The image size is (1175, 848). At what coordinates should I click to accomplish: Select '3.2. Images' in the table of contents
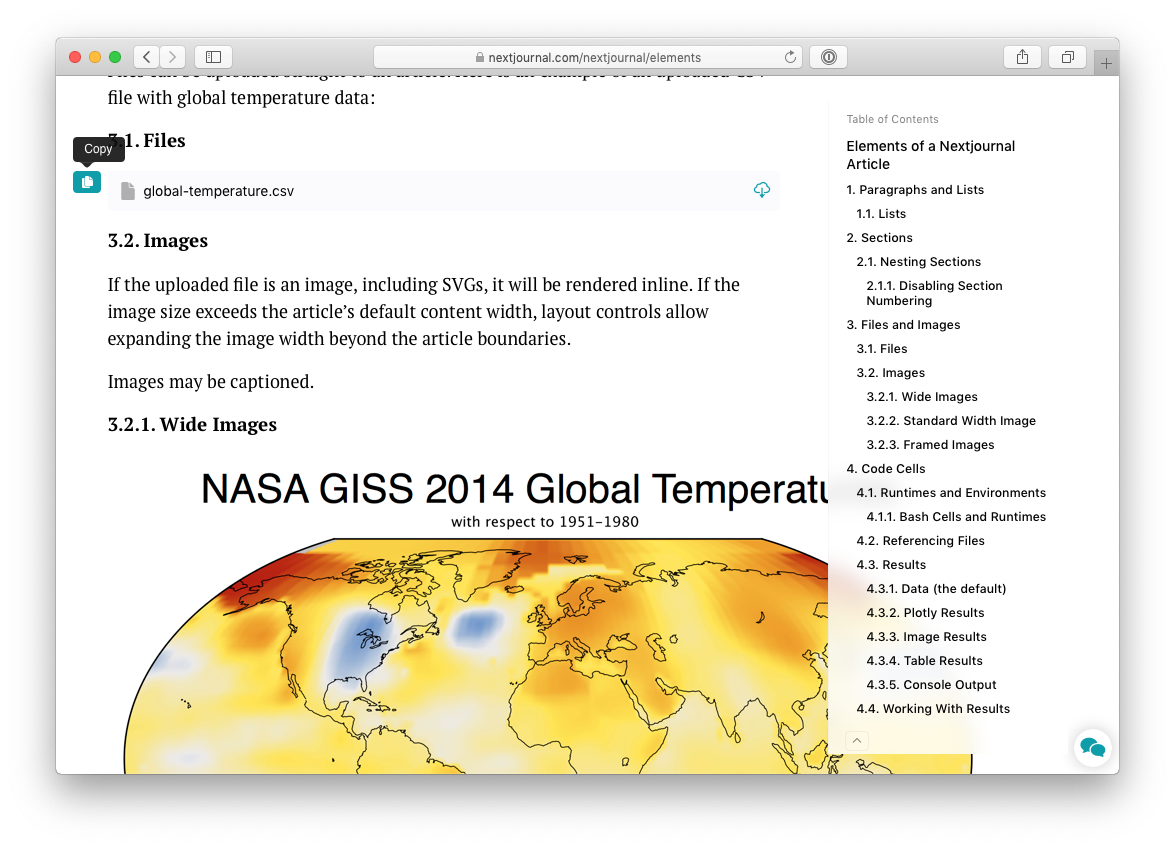click(x=891, y=372)
